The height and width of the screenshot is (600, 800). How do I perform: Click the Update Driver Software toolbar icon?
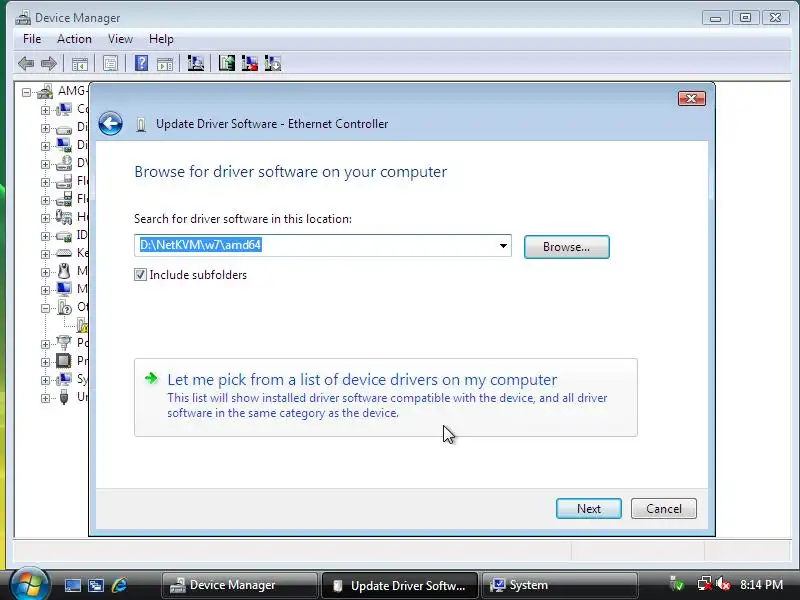pos(227,63)
